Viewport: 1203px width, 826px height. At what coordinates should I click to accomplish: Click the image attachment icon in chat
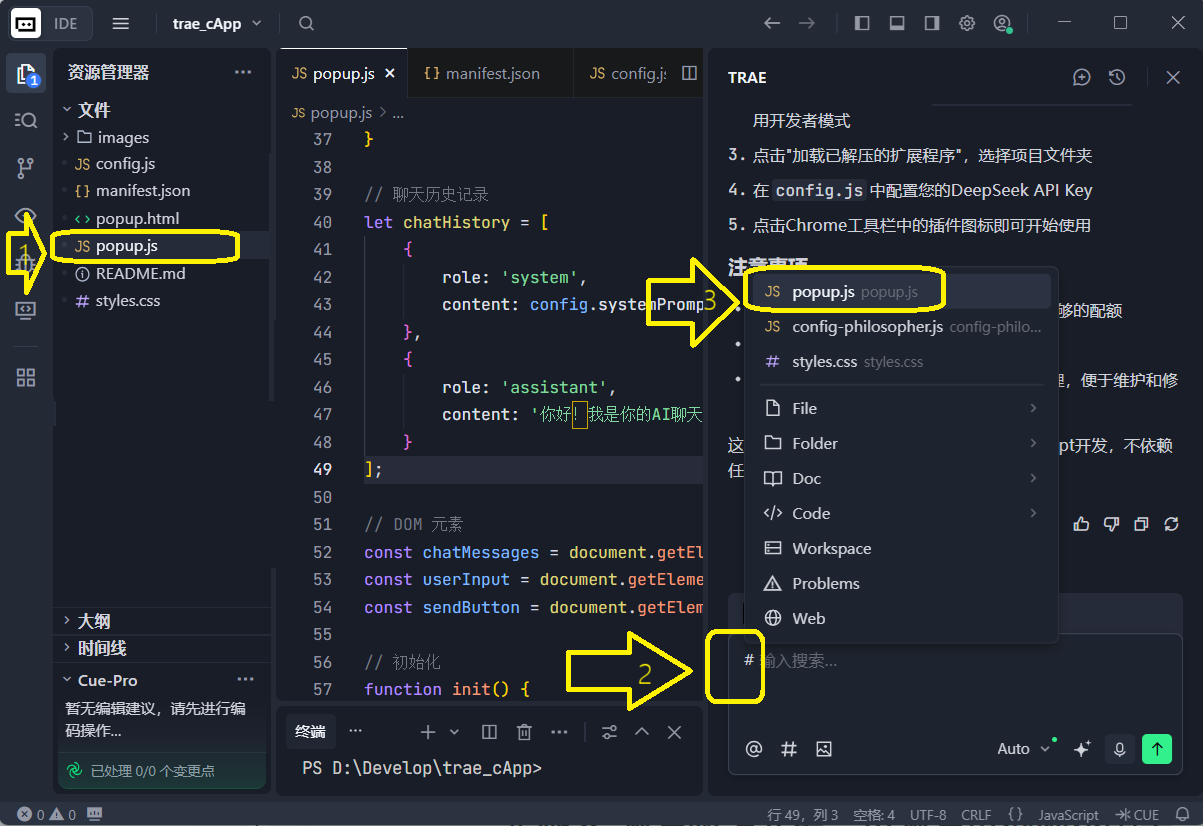(x=823, y=749)
